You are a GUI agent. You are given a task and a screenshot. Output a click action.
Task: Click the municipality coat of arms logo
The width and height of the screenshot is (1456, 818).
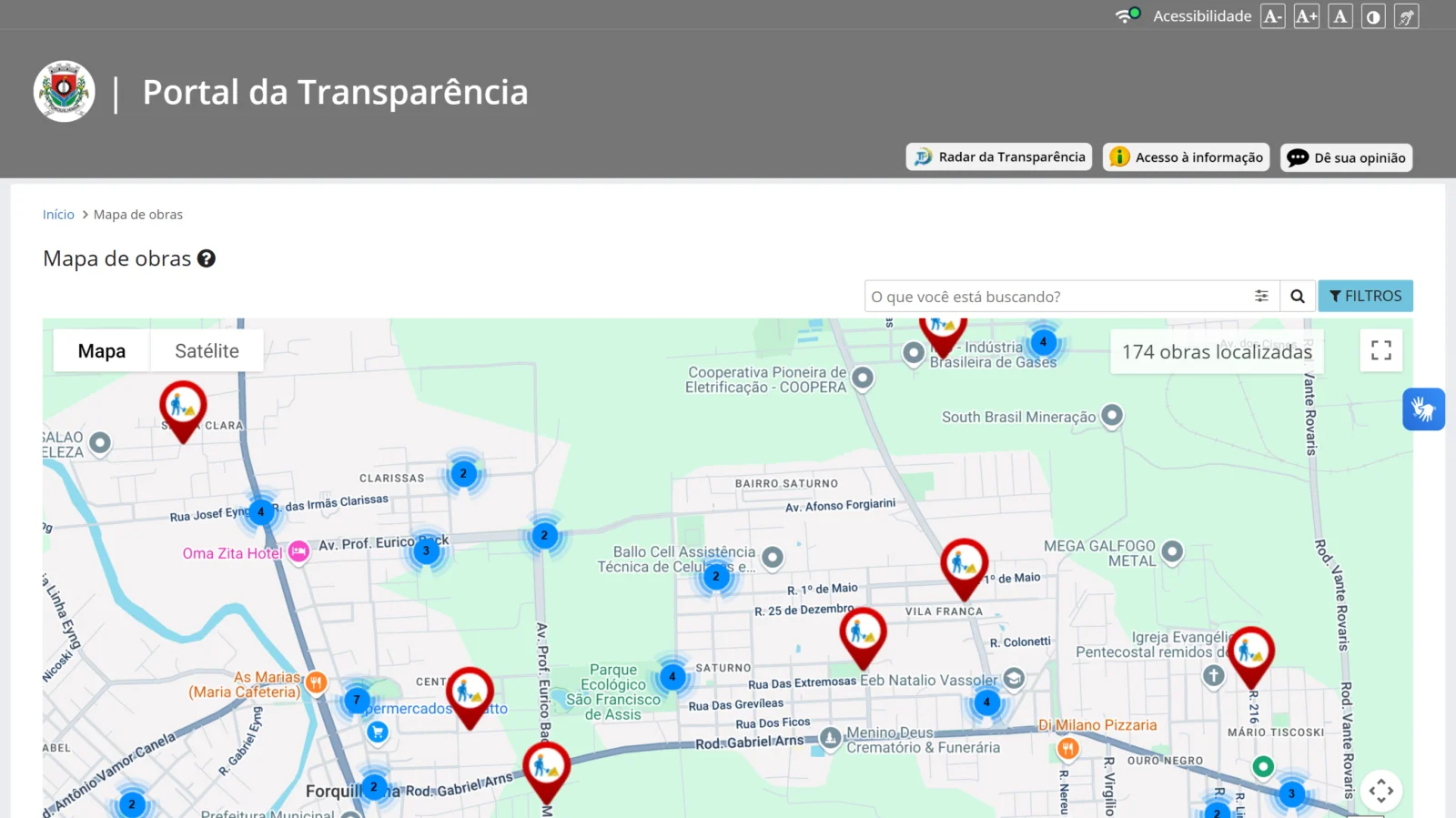[65, 92]
